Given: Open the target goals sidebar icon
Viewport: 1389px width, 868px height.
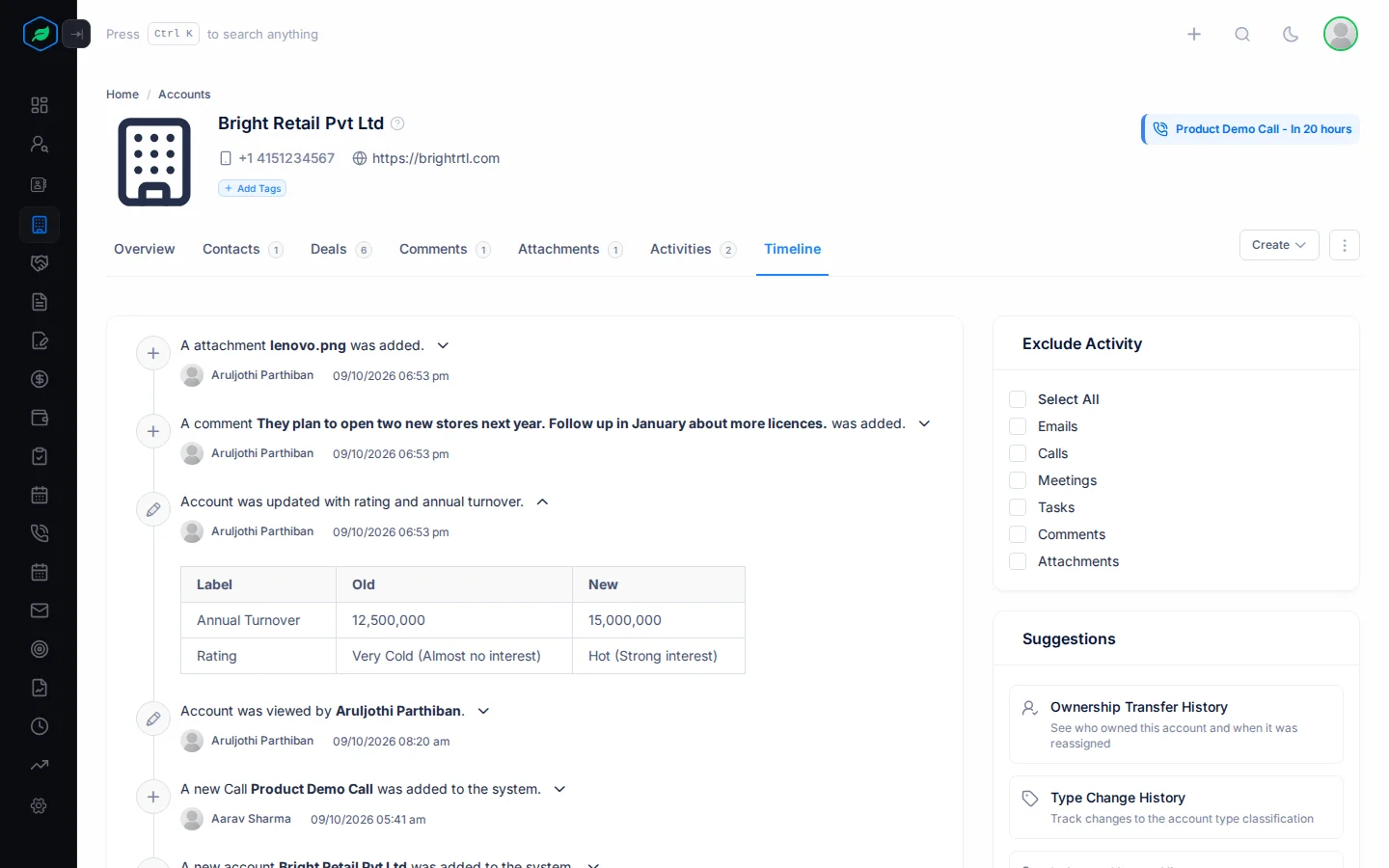Looking at the screenshot, I should [x=40, y=649].
